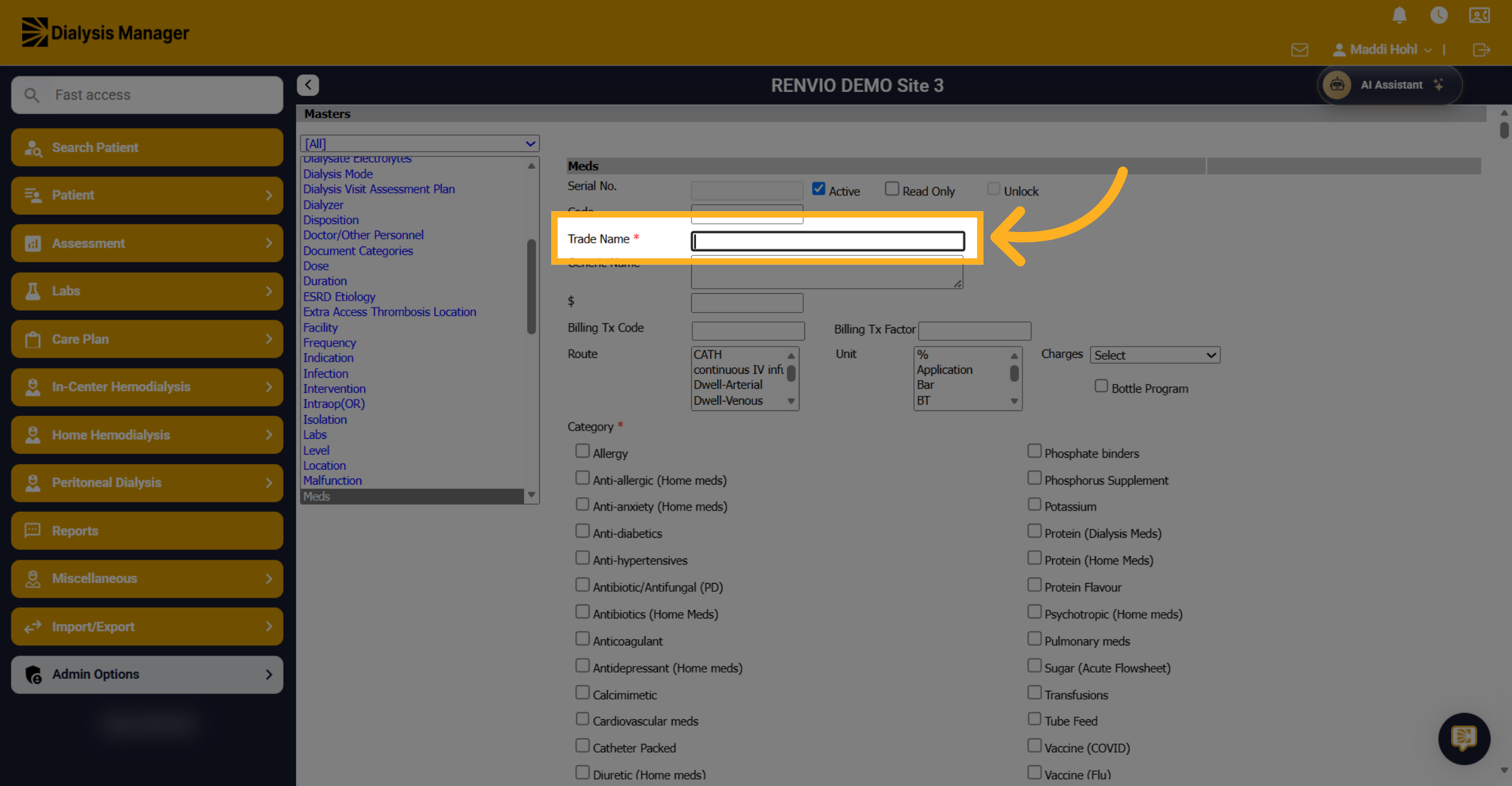This screenshot has height=786, width=1512.
Task: Check the Phosphate binders checkbox
Action: [x=1034, y=451]
